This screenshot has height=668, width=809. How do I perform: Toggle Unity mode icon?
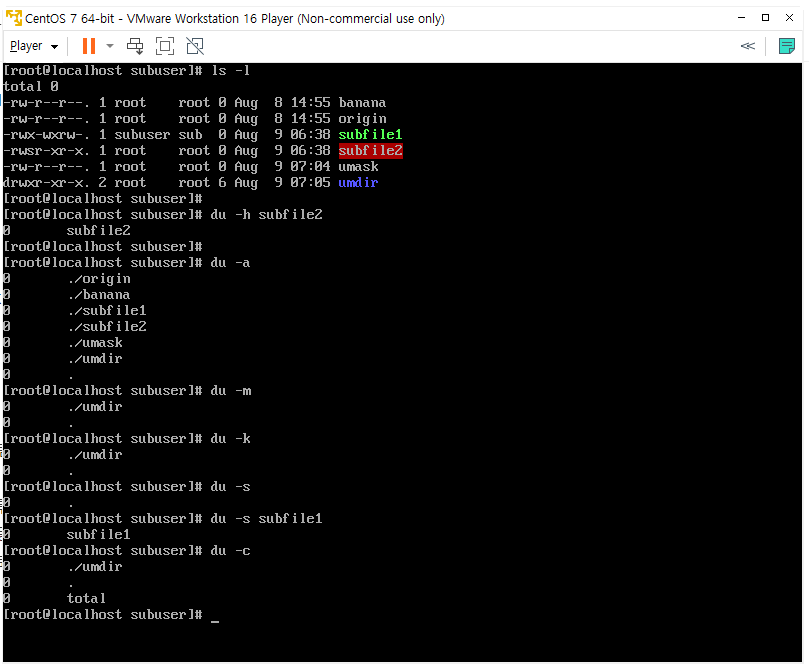coord(195,46)
